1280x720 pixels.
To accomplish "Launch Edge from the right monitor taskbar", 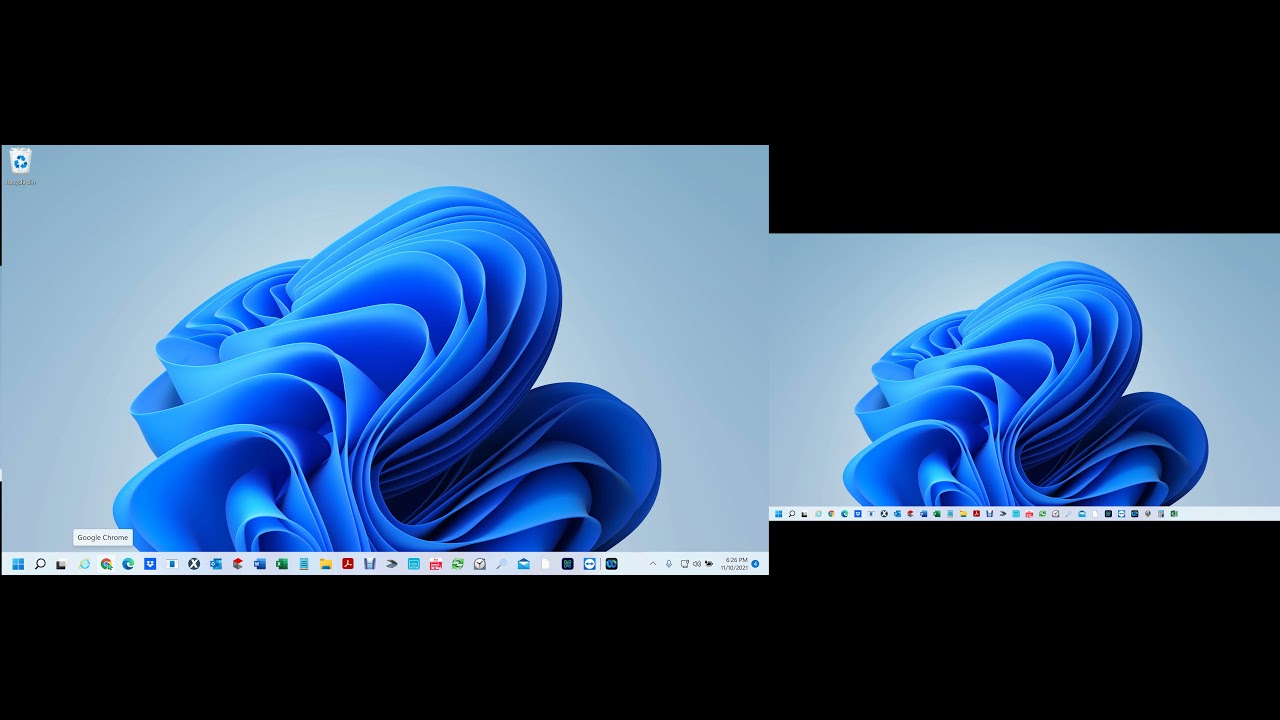I will coord(844,514).
